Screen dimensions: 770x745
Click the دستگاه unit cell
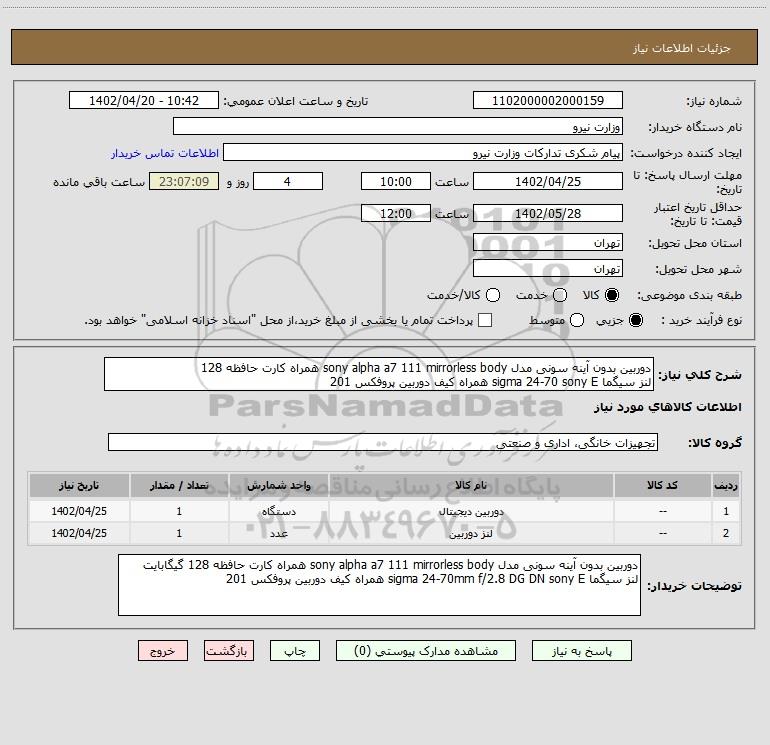pos(278,511)
